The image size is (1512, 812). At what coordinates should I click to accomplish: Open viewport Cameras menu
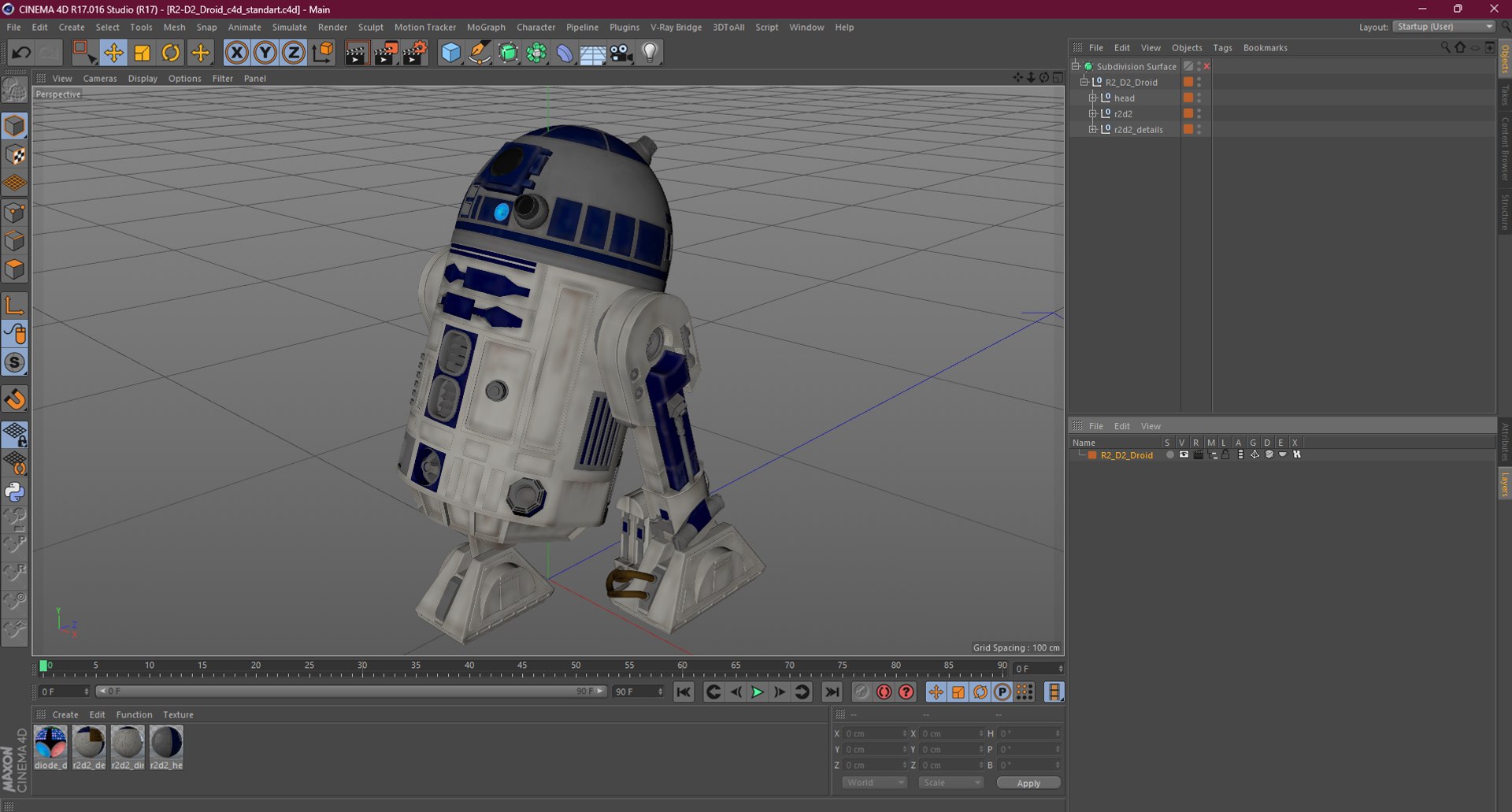point(100,78)
